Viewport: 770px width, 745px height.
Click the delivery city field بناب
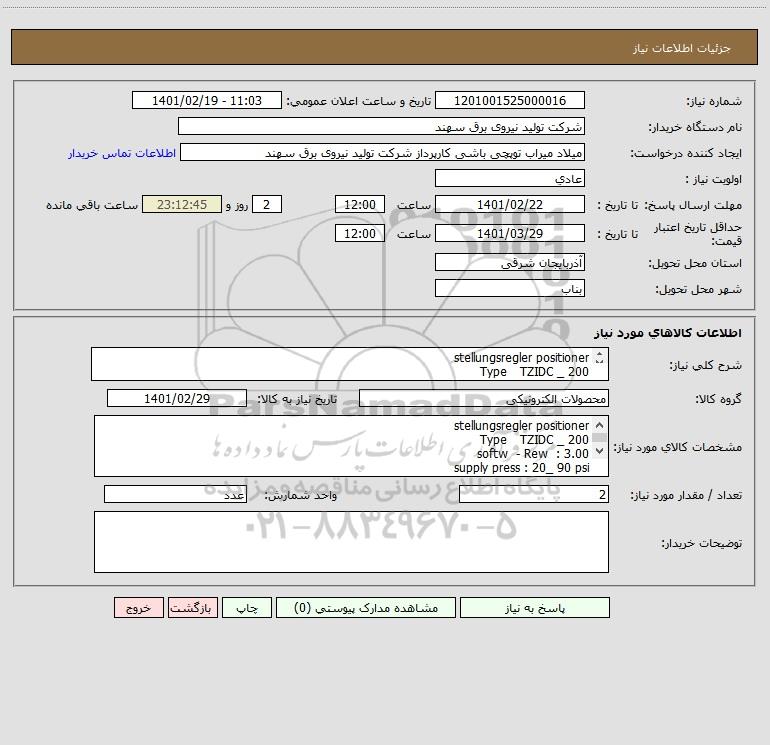[x=510, y=288]
